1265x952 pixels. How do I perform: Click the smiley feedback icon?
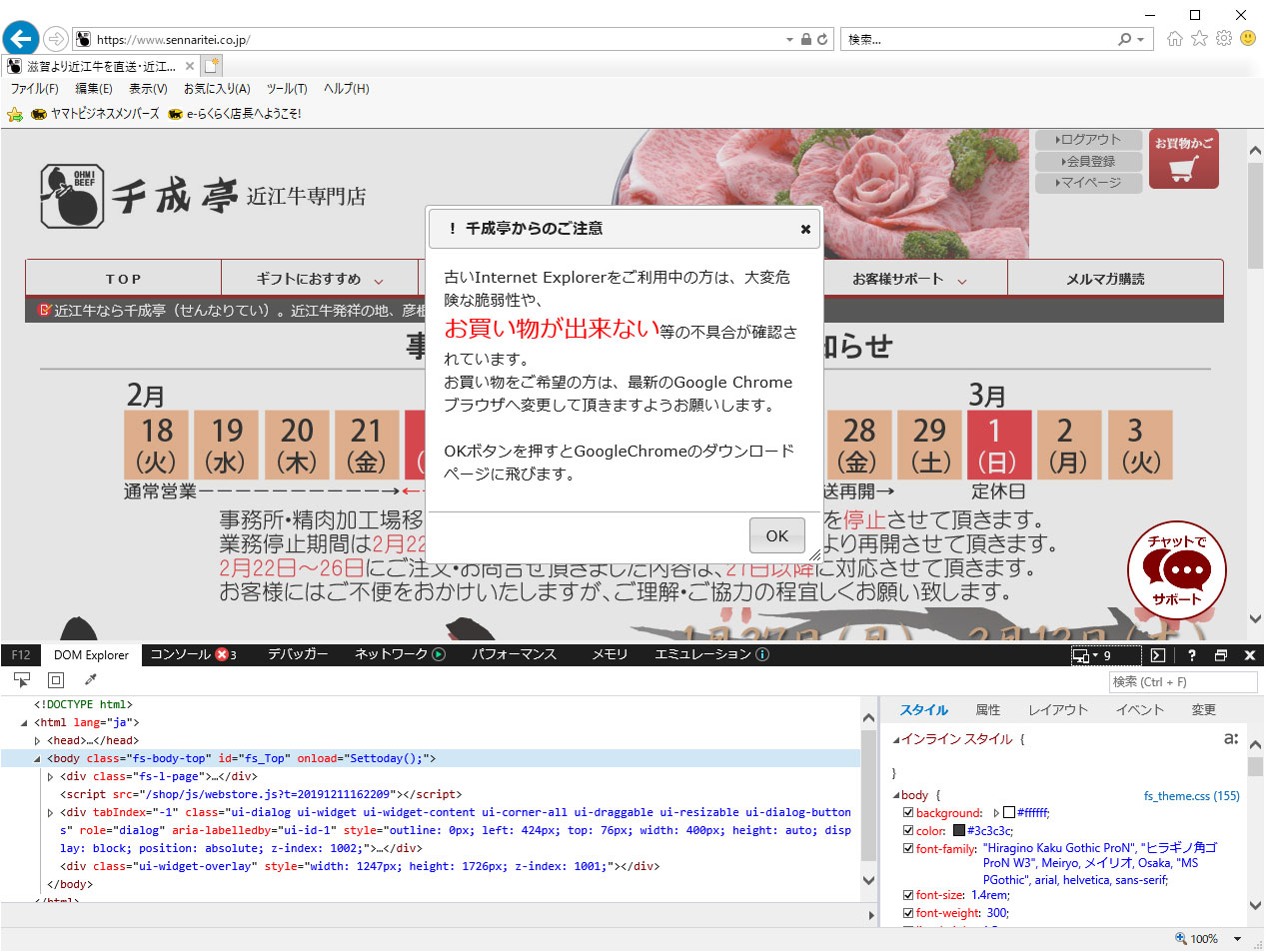(x=1248, y=38)
